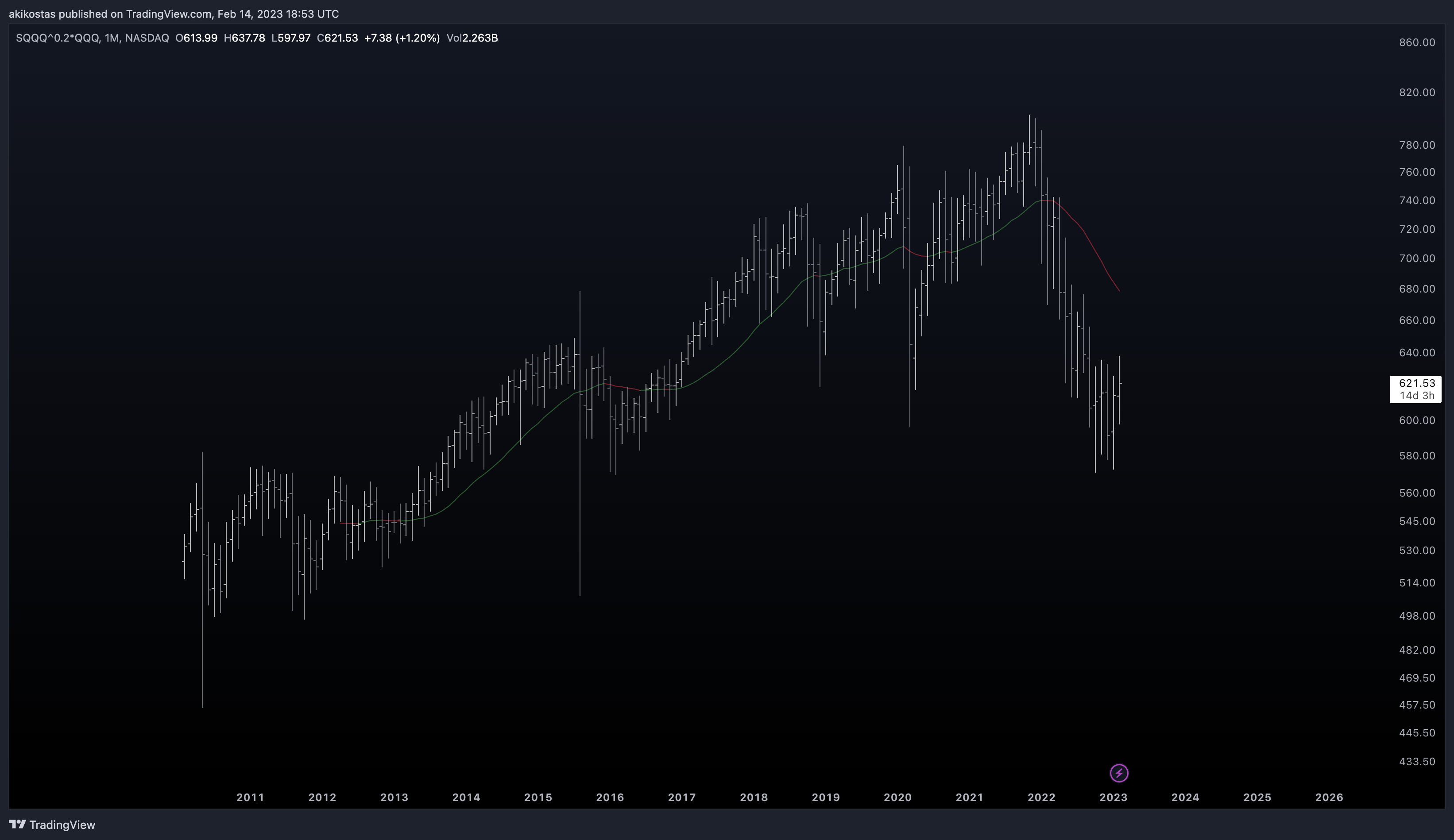
Task: Click the 2019 label on time axis
Action: pyautogui.click(x=826, y=798)
